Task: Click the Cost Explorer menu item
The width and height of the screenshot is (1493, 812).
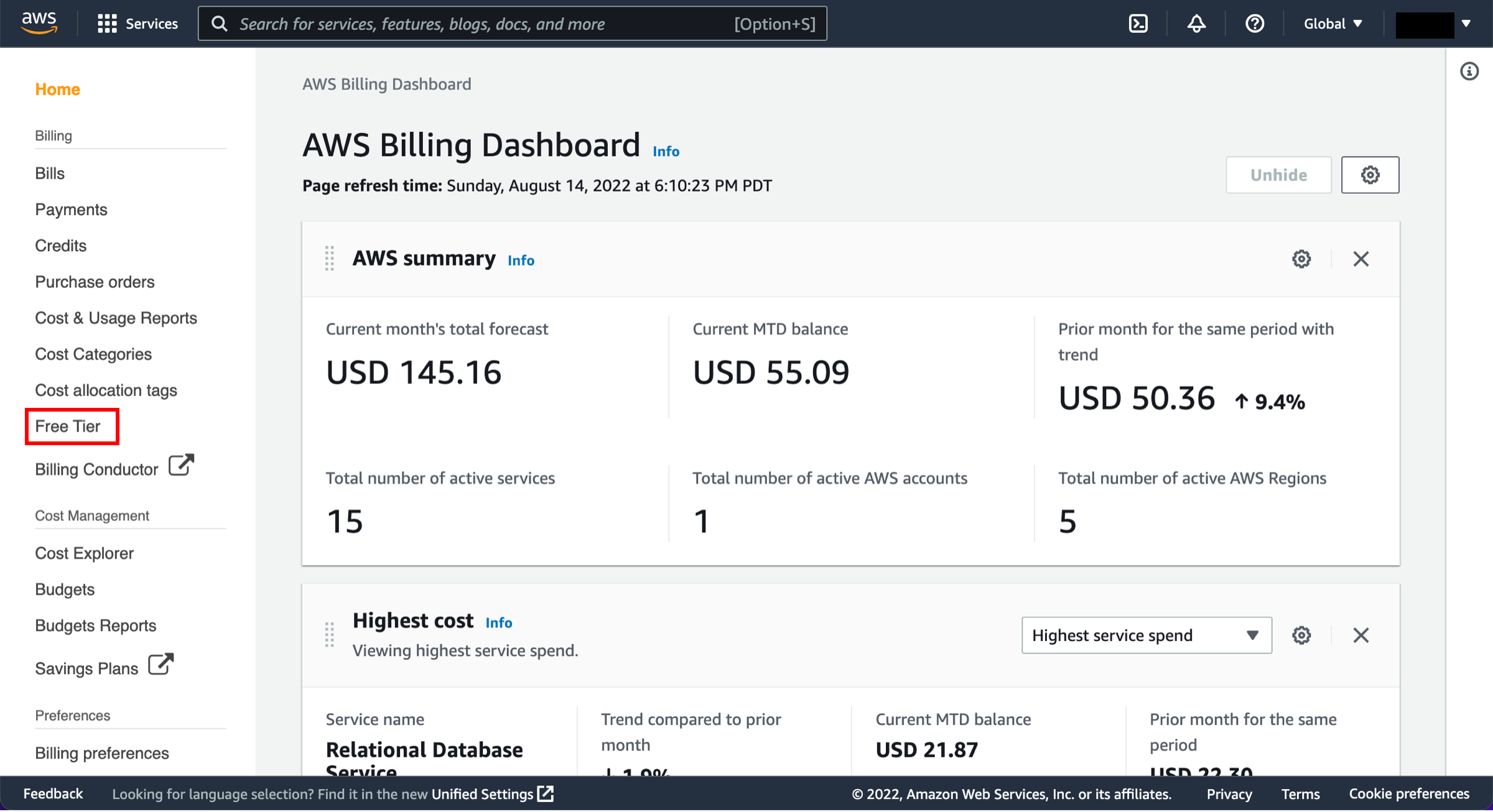Action: [85, 552]
